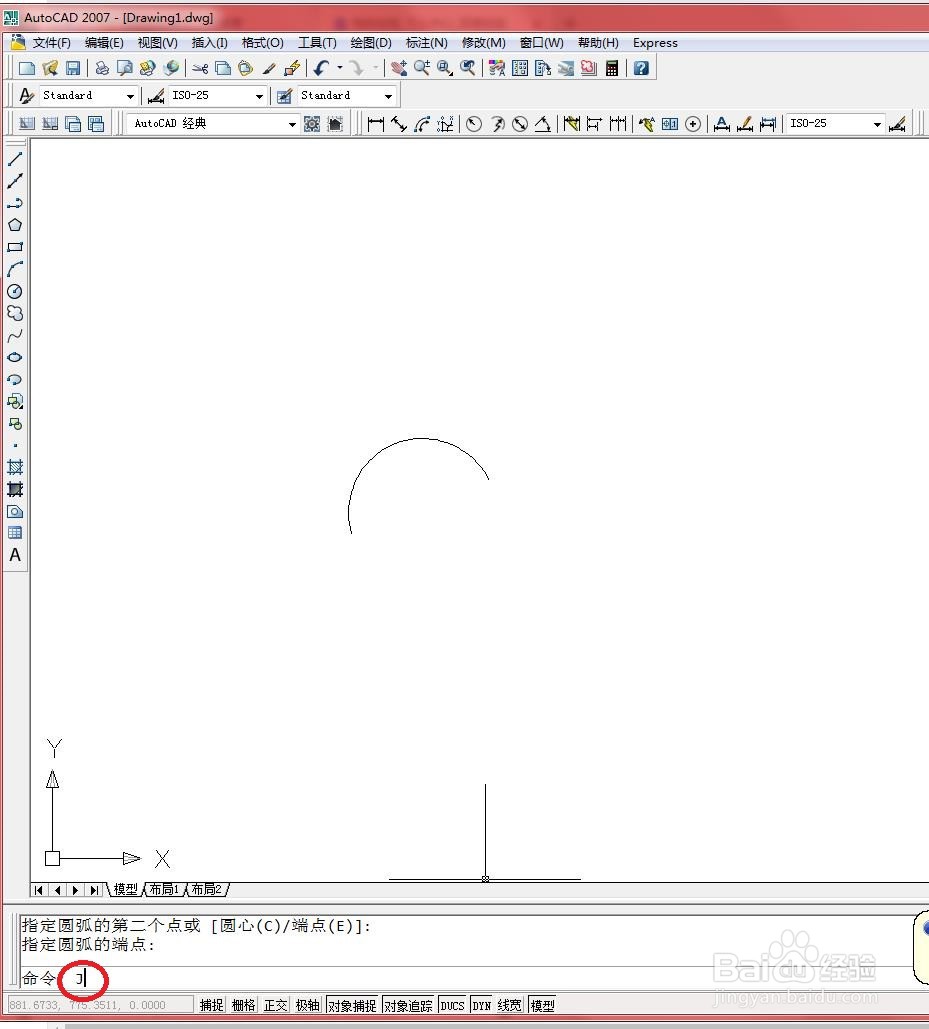Toggle DYN dynamic input
Viewport: 929px width, 1029px height.
tap(482, 1005)
